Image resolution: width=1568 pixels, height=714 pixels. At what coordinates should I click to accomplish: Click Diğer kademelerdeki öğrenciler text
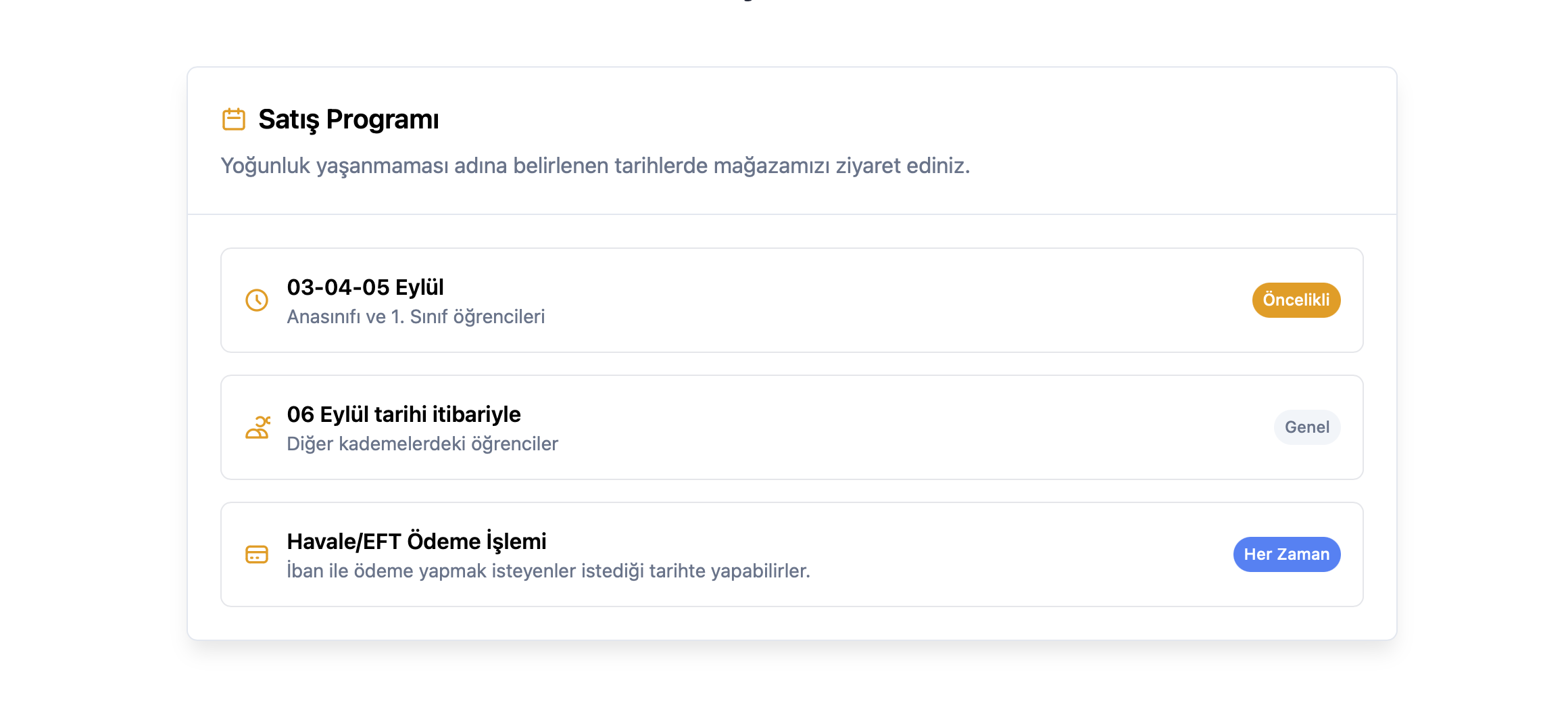click(422, 444)
